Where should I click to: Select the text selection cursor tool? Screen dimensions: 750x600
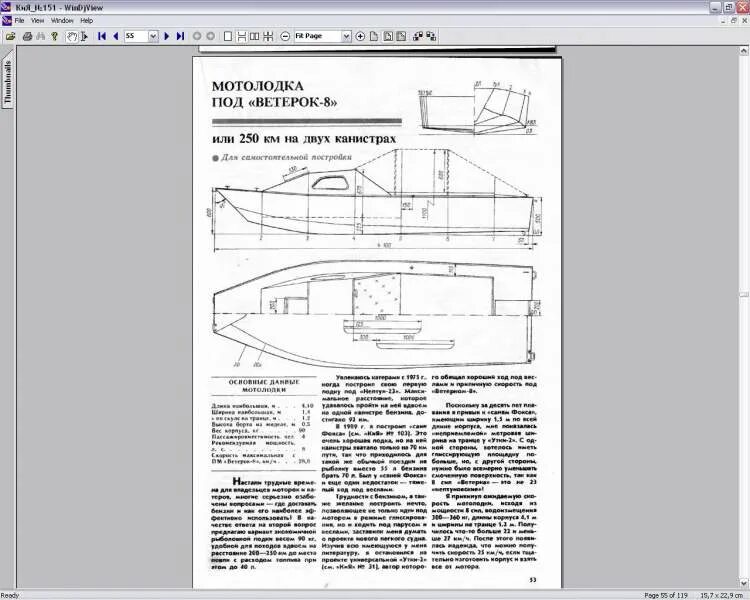click(x=85, y=36)
